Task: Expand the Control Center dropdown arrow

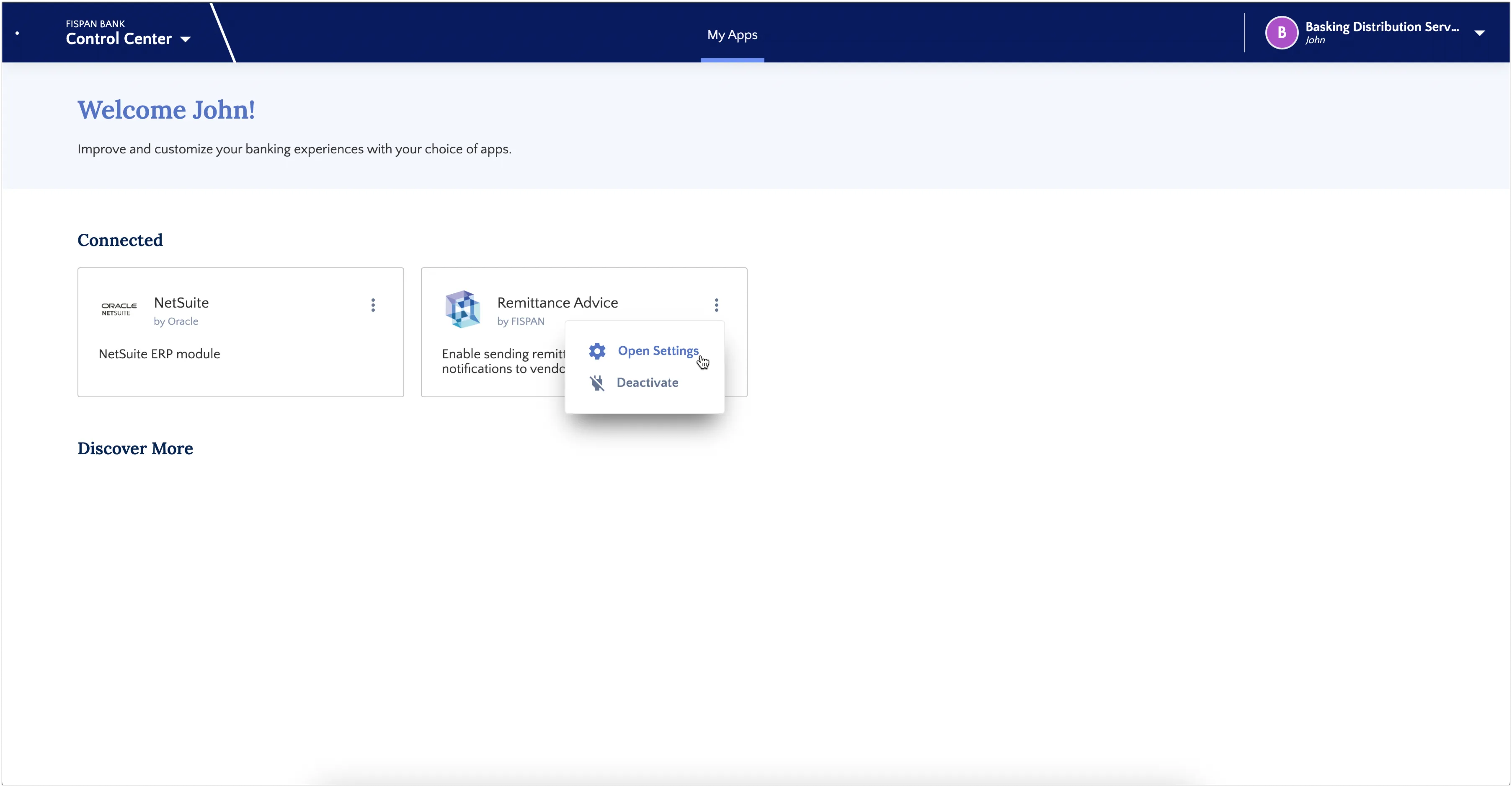Action: [x=186, y=39]
